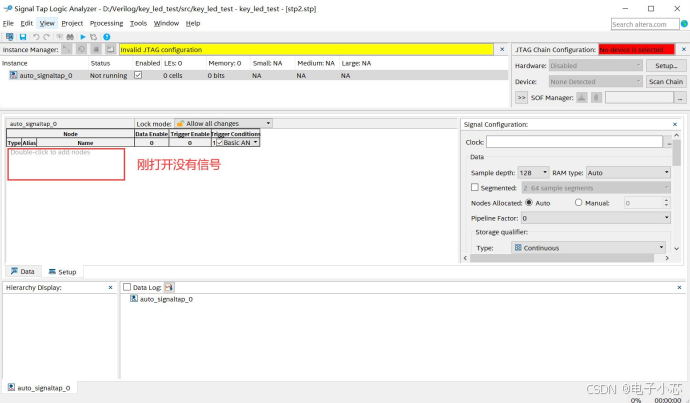The width and height of the screenshot is (690, 403).
Task: Redo the action in toolbar
Action: coord(46,37)
